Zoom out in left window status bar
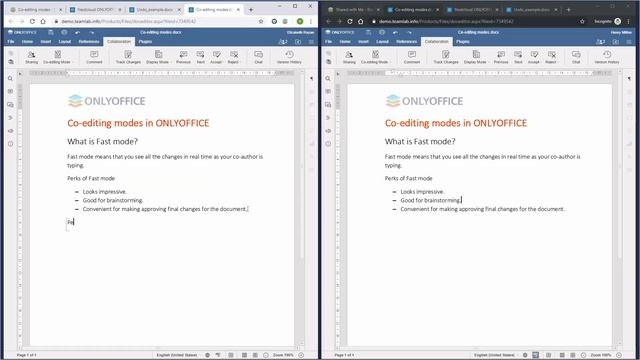This screenshot has width=640, height=360. [266, 355]
